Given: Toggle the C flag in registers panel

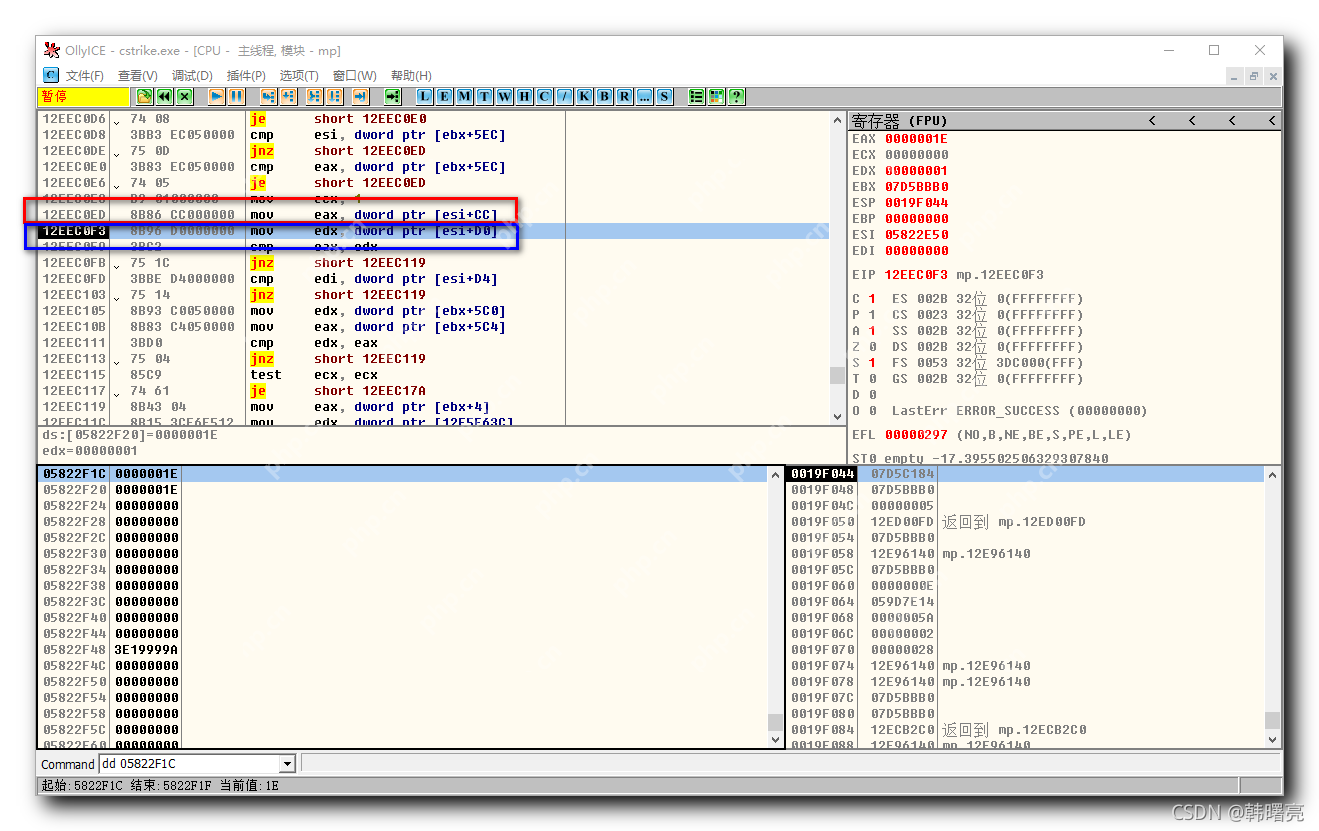Looking at the screenshot, I should point(866,298).
